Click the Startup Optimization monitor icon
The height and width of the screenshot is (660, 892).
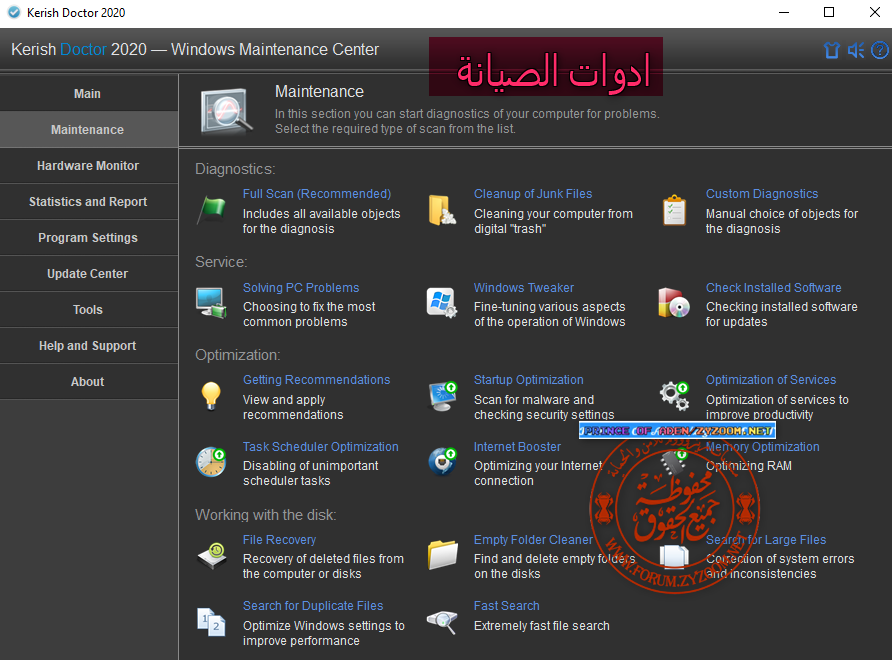tap(442, 395)
